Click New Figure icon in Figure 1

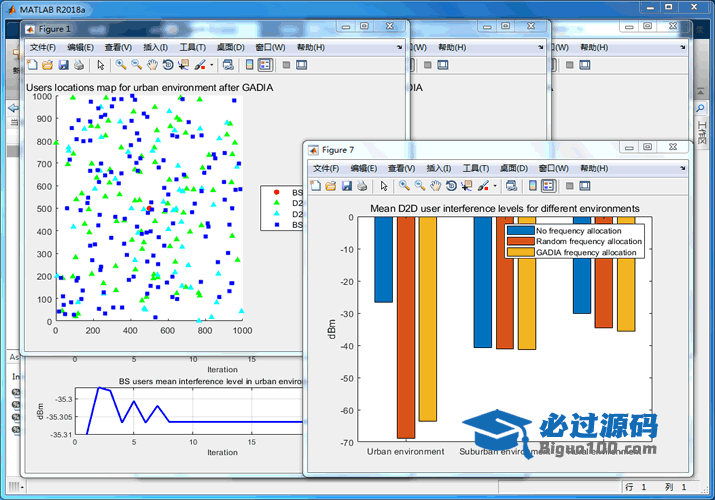32,65
